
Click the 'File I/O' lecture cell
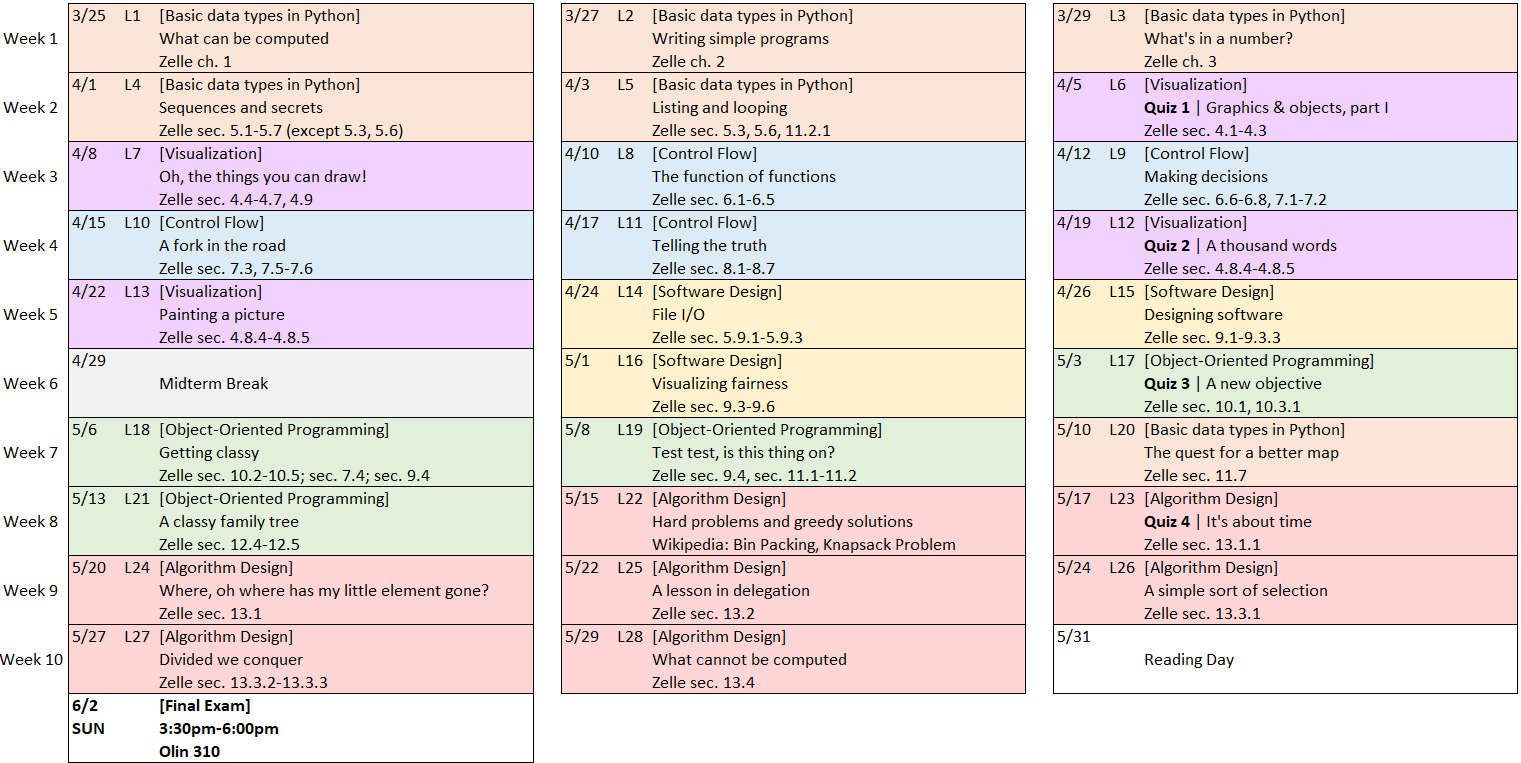[678, 315]
